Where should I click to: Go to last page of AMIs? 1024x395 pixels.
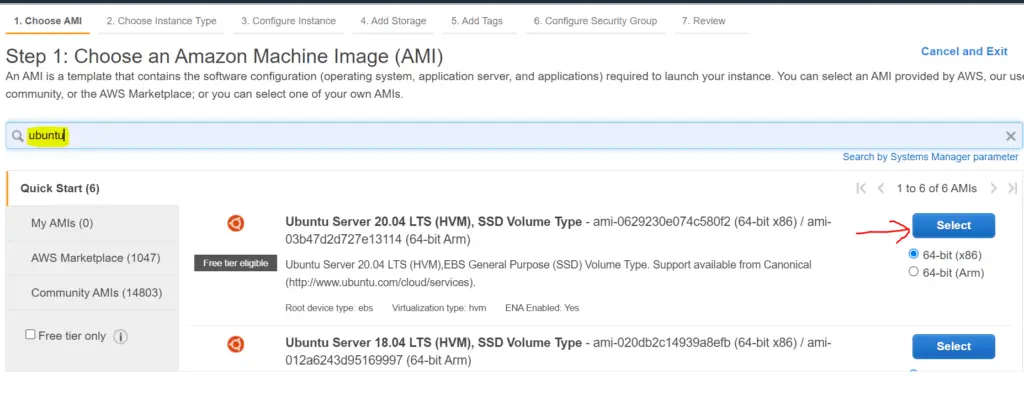point(1012,188)
